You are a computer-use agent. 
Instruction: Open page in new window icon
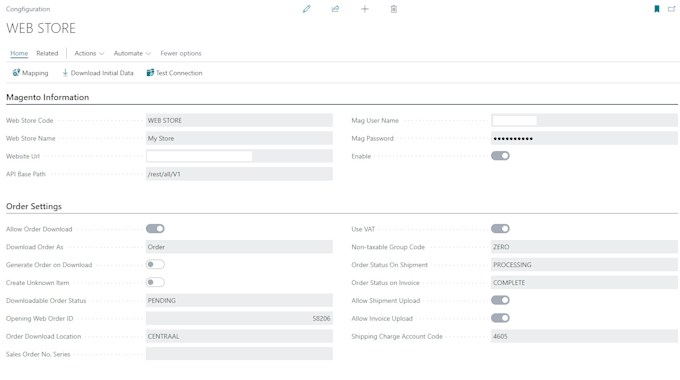[x=671, y=9]
